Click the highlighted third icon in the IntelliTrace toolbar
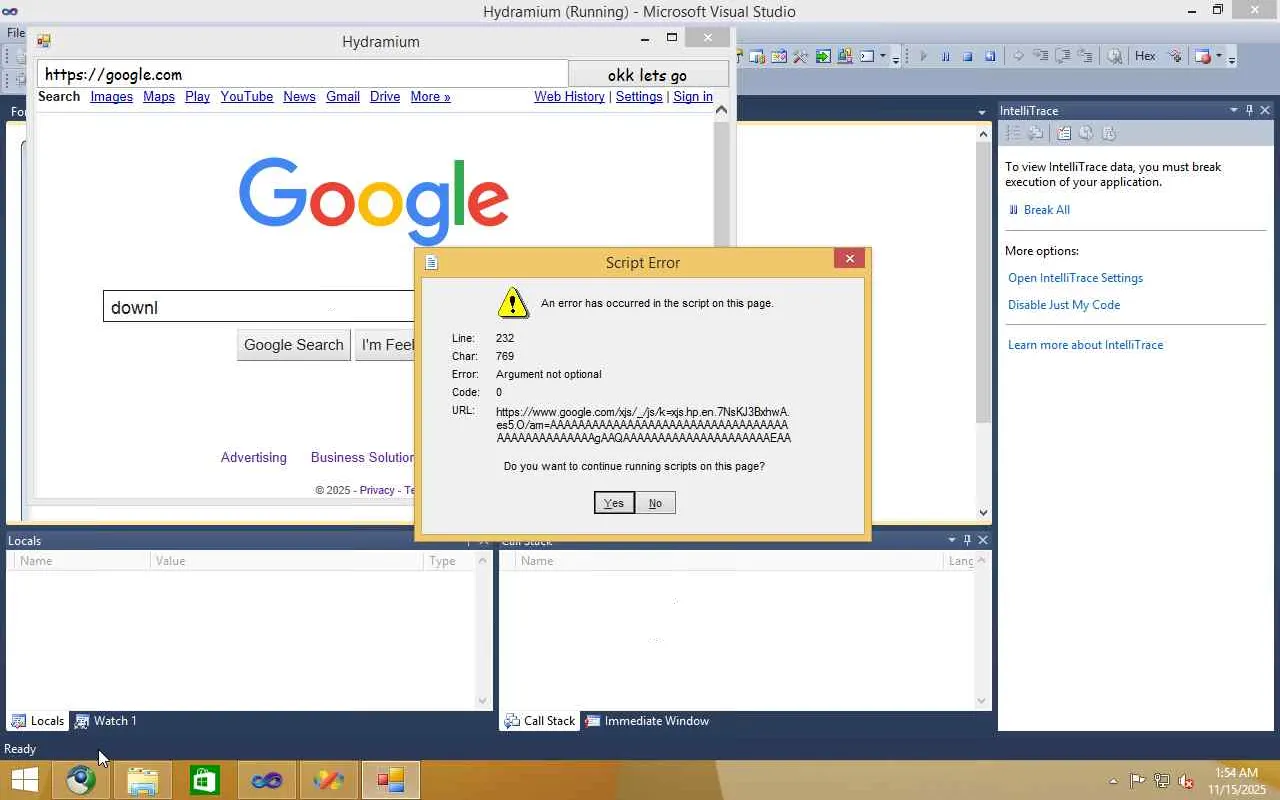This screenshot has width=1280, height=800. pyautogui.click(x=1064, y=133)
